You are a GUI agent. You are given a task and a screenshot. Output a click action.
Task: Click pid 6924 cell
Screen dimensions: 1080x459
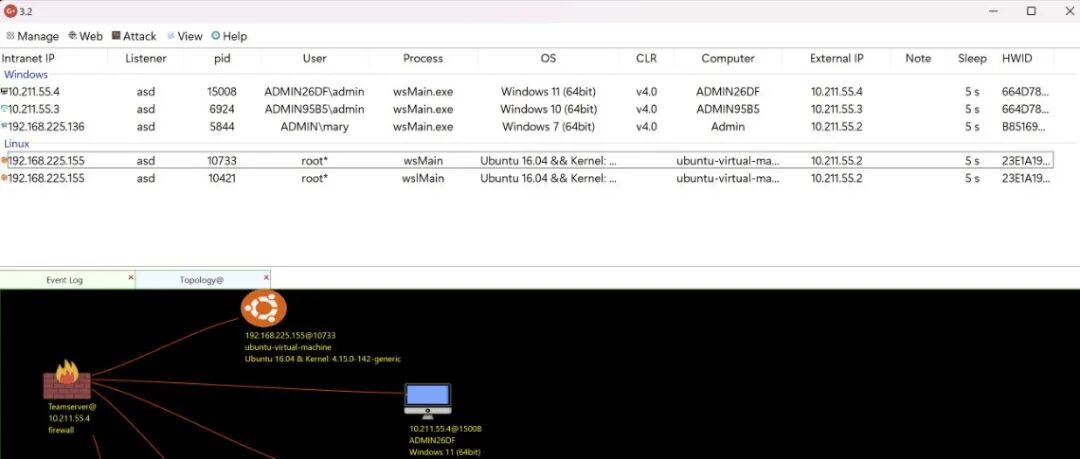[x=222, y=109]
